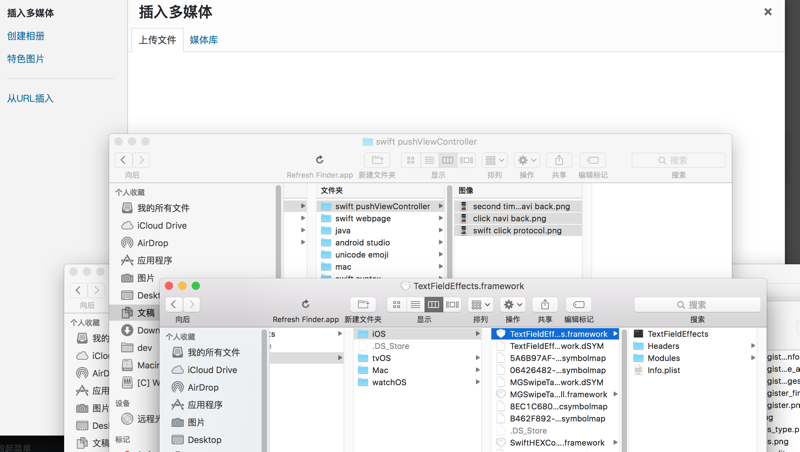Switch front Finder window to cover flow view
800x452 pixels.
coord(452,305)
